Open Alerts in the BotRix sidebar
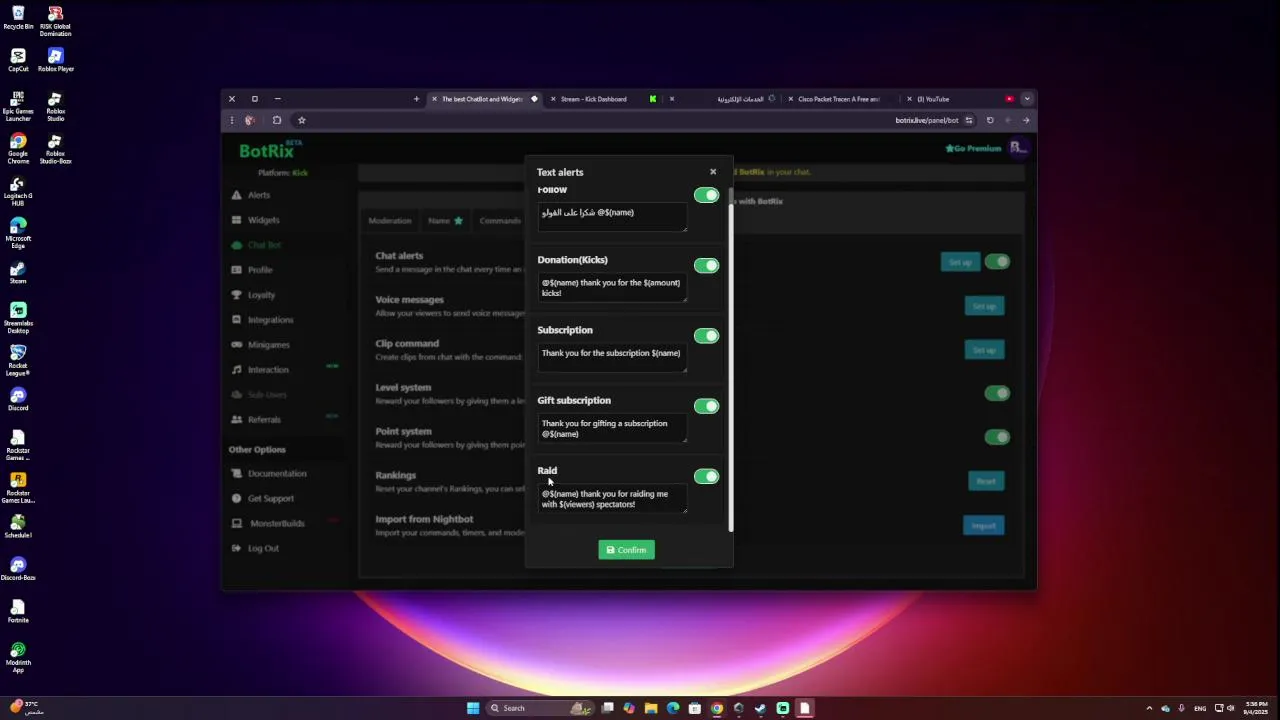The width and height of the screenshot is (1280, 720). point(251,195)
